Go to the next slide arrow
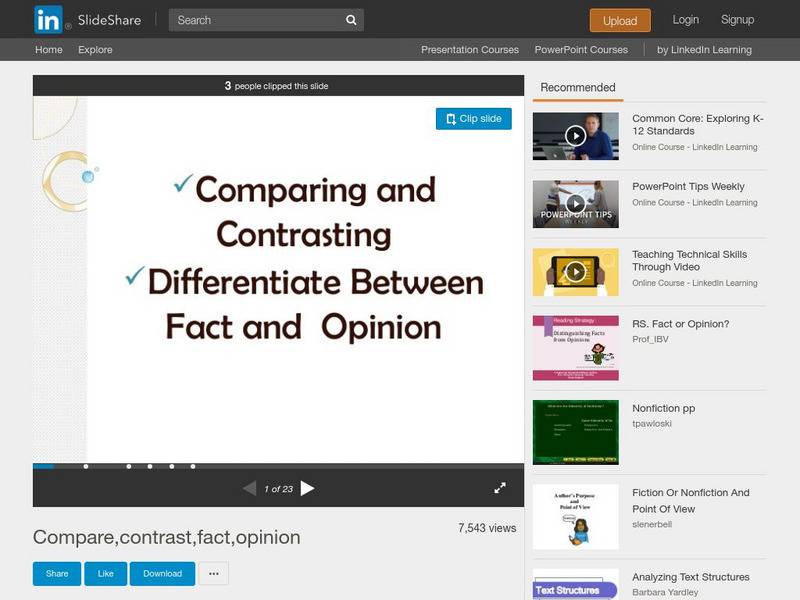The width and height of the screenshot is (800, 600). click(307, 488)
